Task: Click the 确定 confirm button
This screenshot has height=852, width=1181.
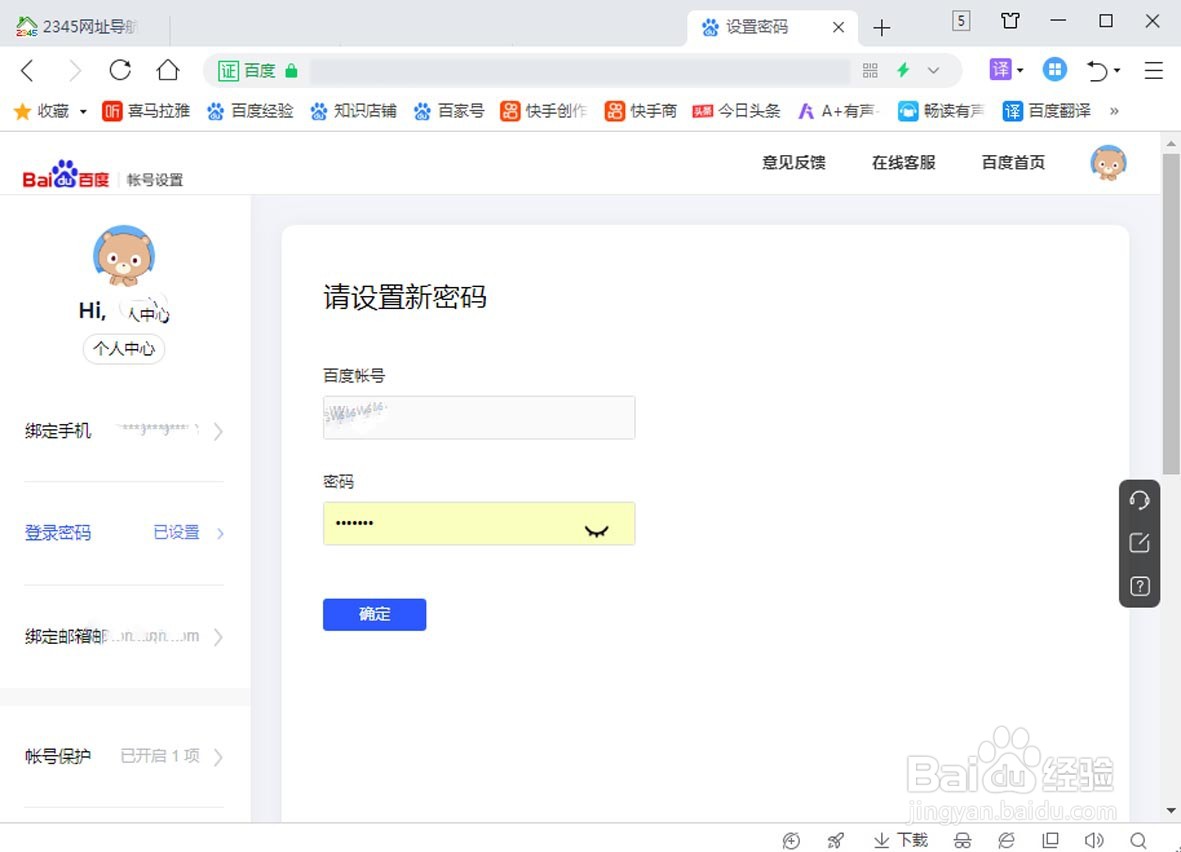Action: coord(374,614)
